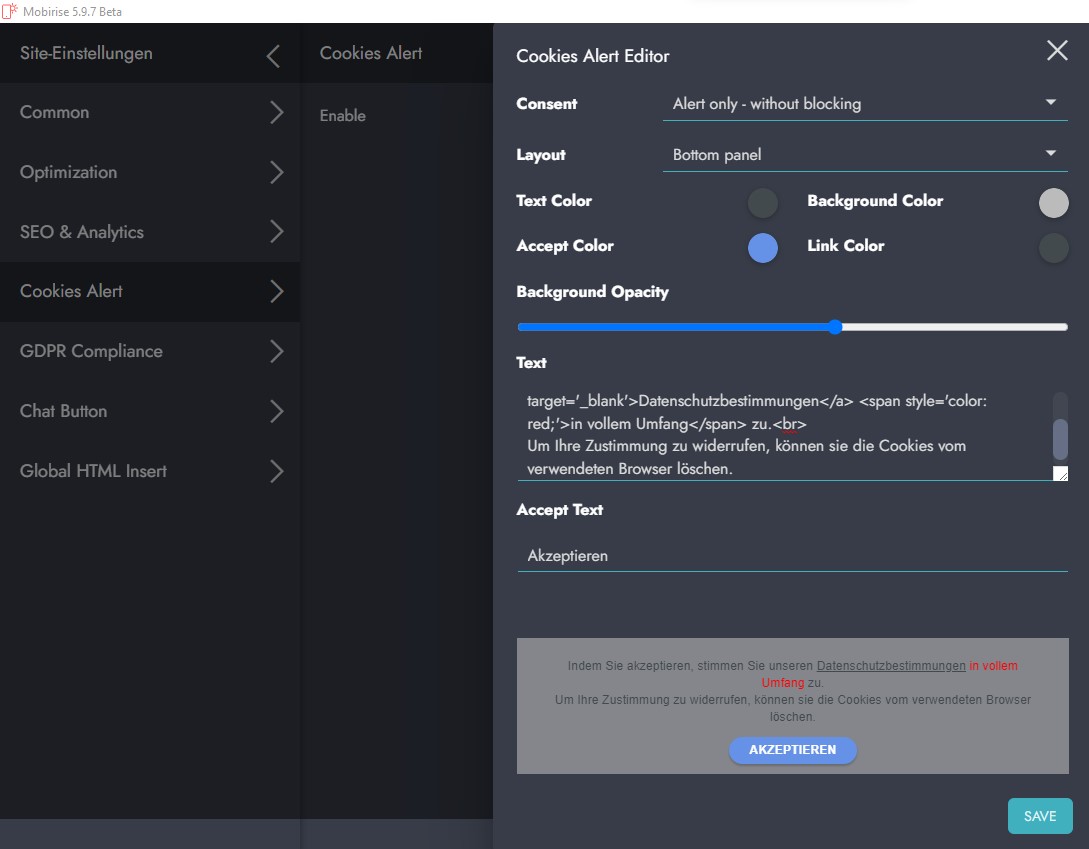Click the arrow next to Optimization

pos(277,173)
